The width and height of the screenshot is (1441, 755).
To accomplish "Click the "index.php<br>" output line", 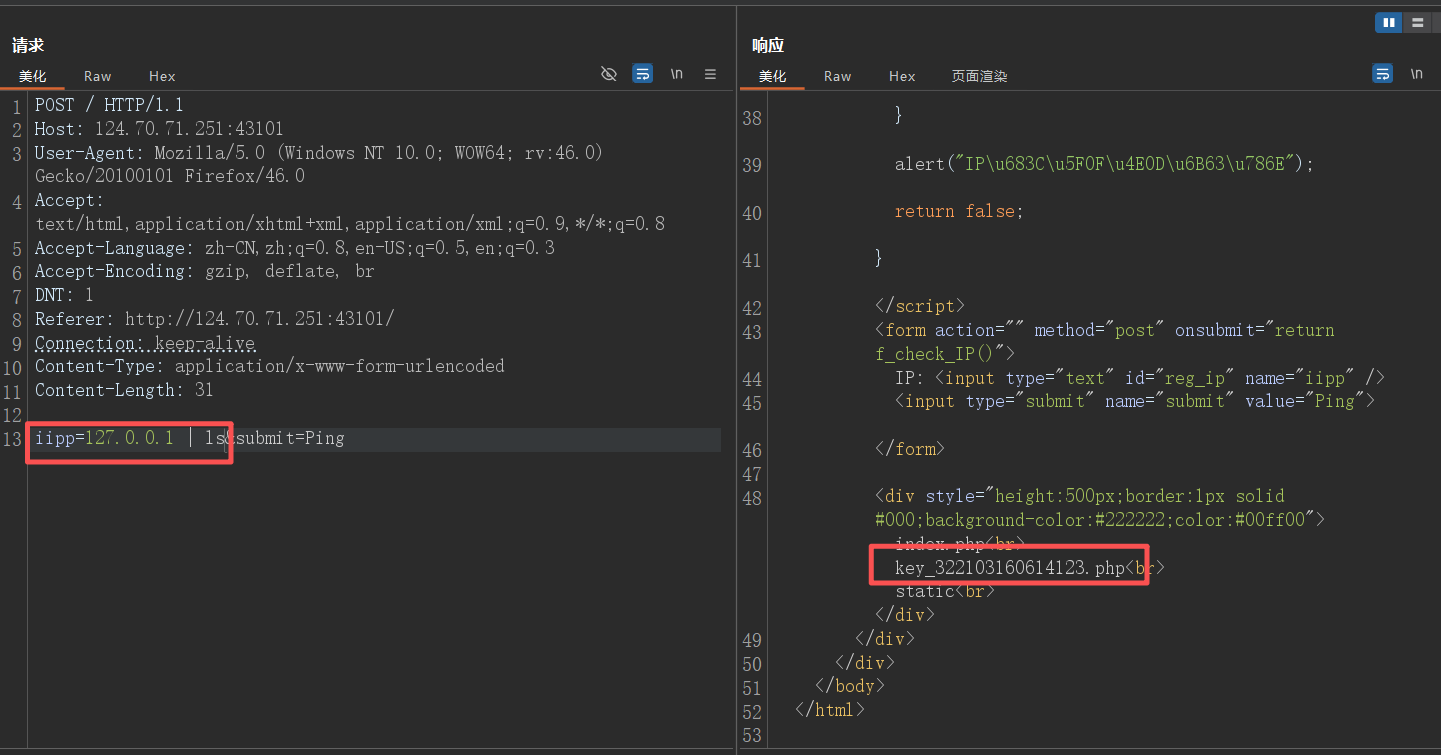I will coord(960,545).
